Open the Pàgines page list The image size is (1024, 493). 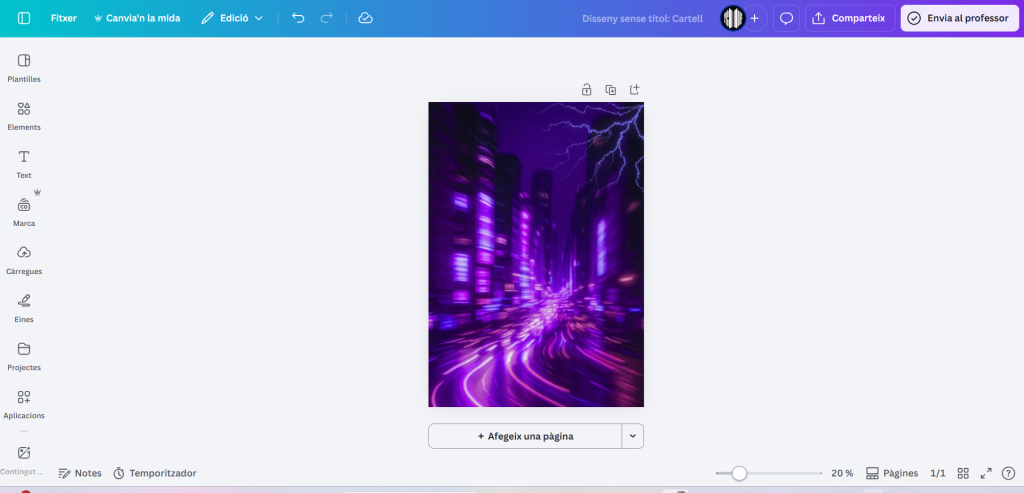coord(891,473)
